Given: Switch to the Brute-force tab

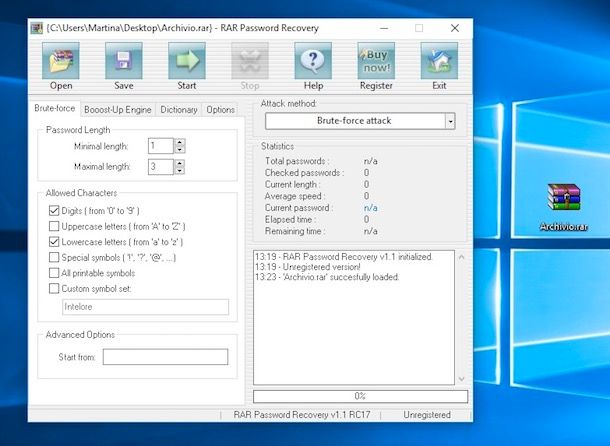Looking at the screenshot, I should click(x=54, y=108).
